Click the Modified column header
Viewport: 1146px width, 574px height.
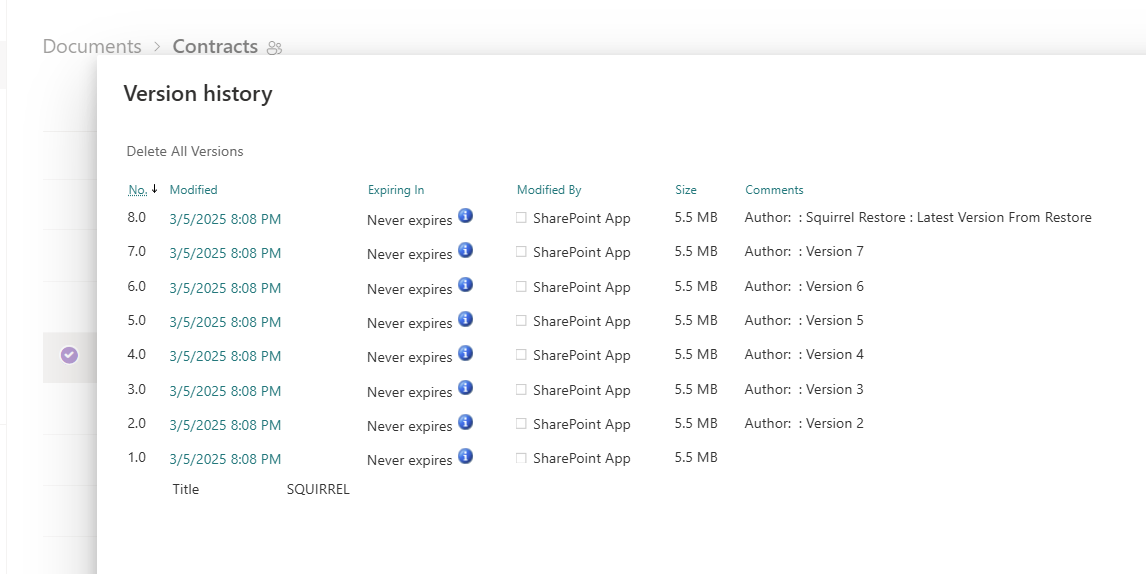(x=193, y=190)
